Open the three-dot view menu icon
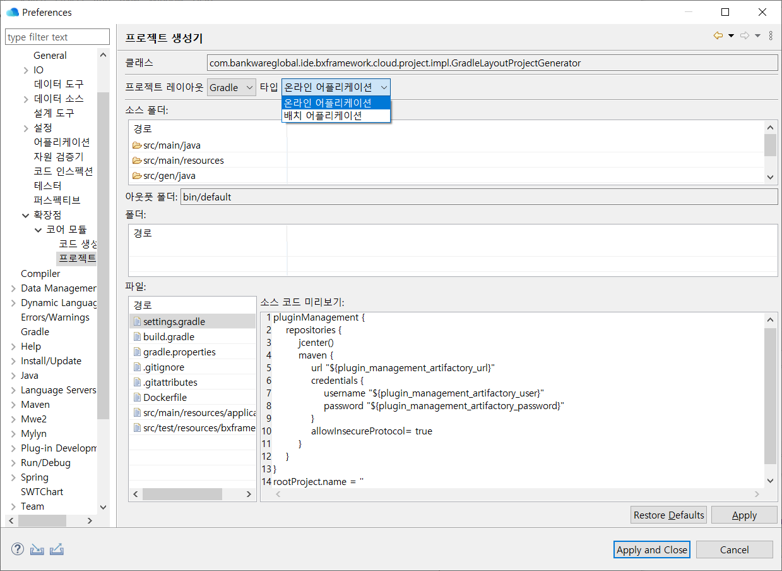Screen dimensions: 782x571 coord(771,36)
